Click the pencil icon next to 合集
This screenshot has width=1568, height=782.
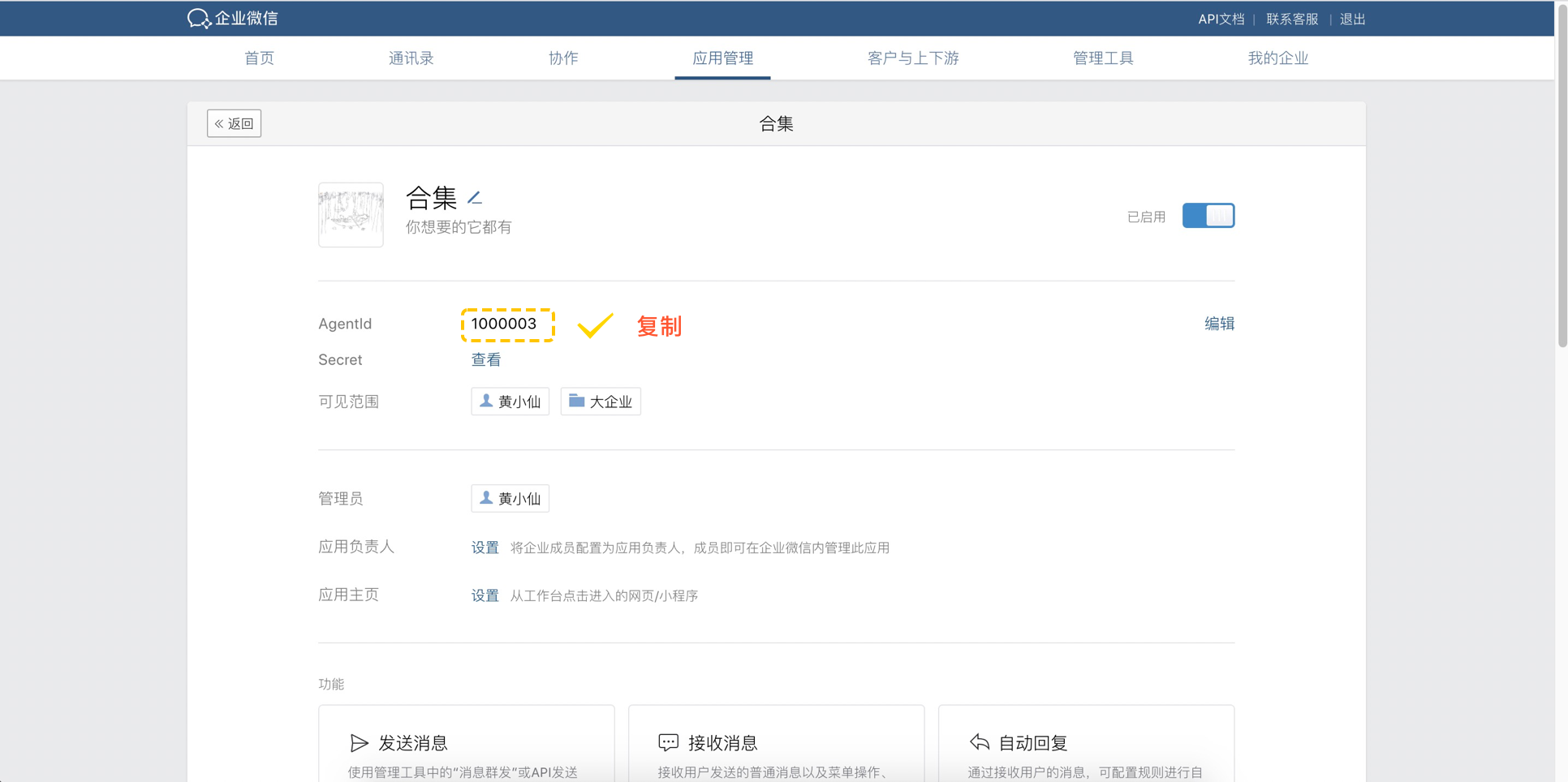point(475,197)
